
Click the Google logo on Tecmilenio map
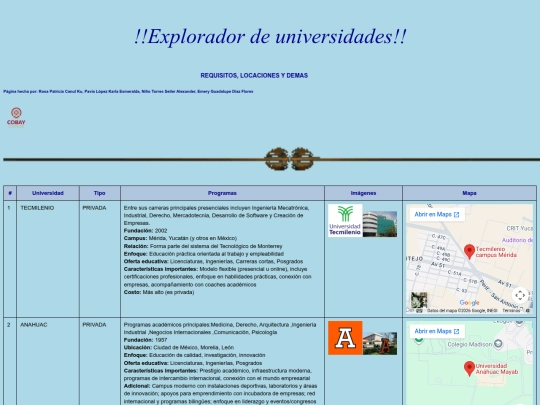(x=469, y=303)
